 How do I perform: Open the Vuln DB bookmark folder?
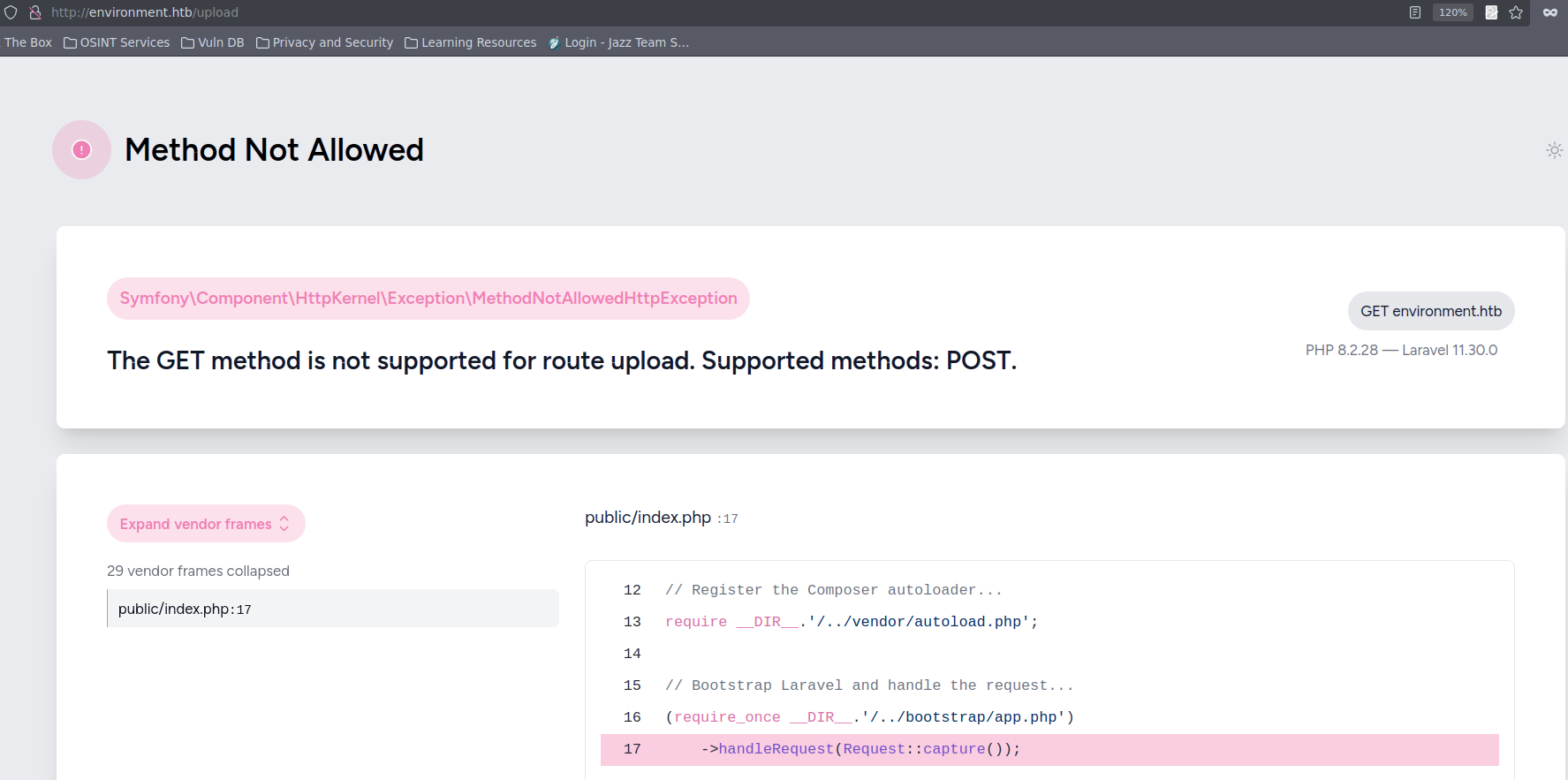(x=213, y=42)
